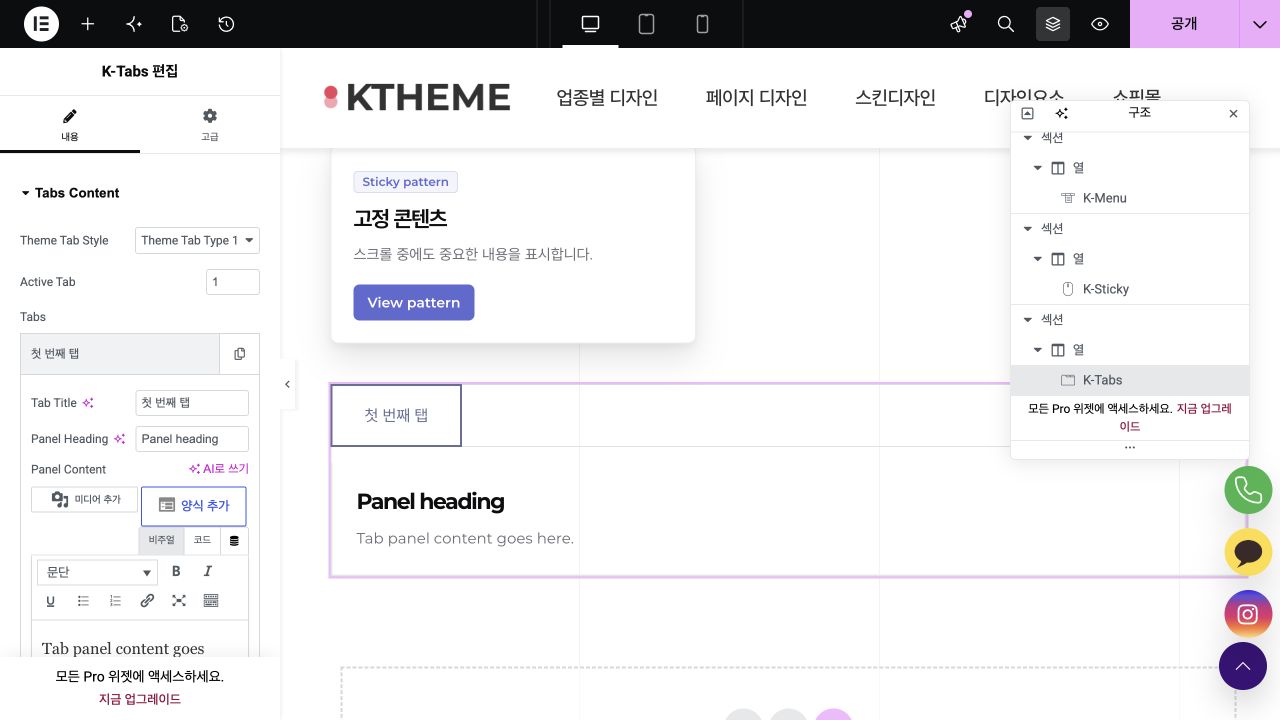Switch editor to 코드 tab
Image resolution: width=1280 pixels, height=720 pixels.
pos(203,540)
